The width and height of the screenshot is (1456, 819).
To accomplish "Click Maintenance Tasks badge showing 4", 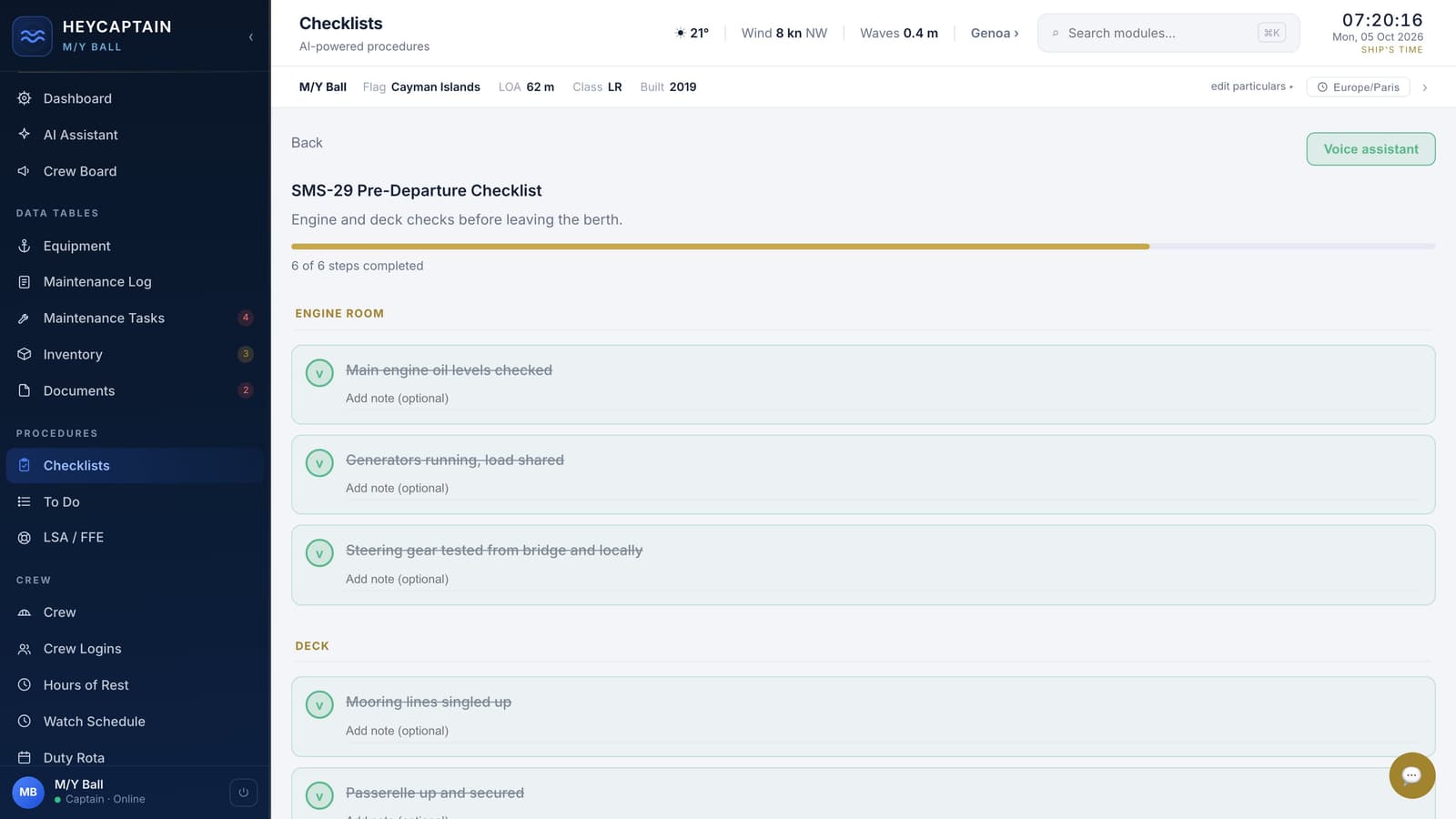I will tap(246, 318).
